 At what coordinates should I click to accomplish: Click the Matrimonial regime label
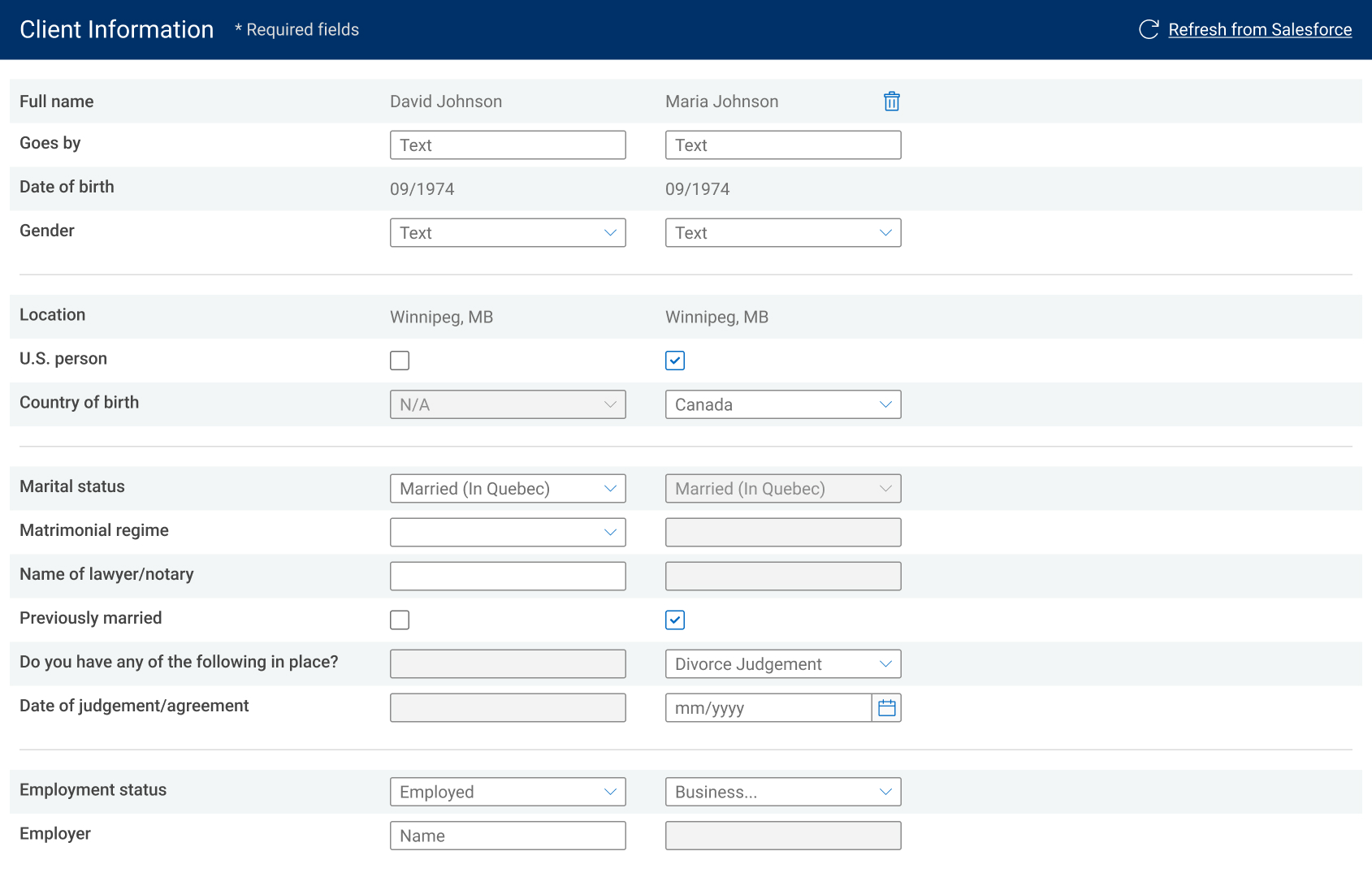coord(94,530)
